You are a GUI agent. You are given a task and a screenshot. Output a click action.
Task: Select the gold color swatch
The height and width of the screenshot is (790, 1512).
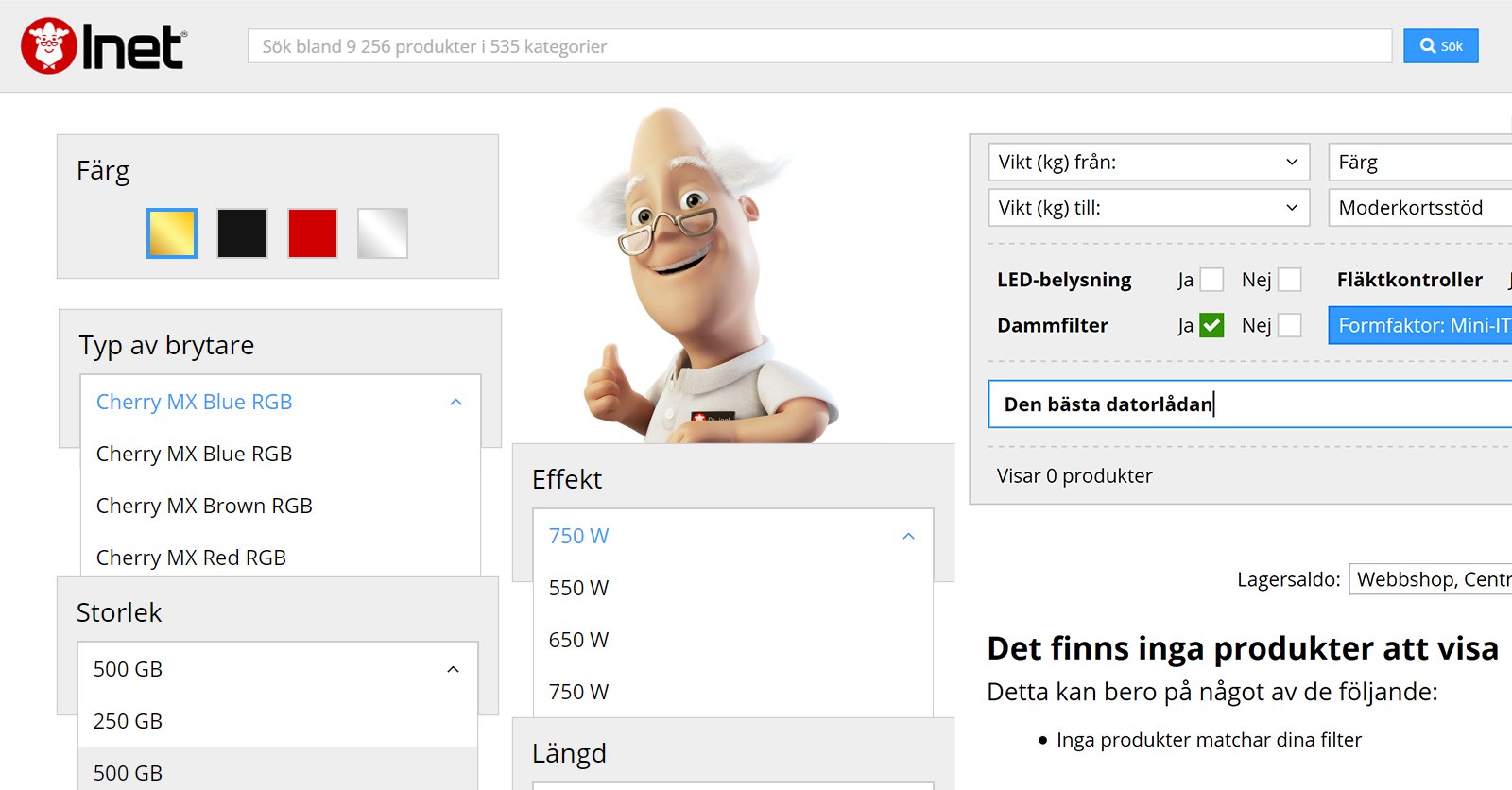click(172, 233)
